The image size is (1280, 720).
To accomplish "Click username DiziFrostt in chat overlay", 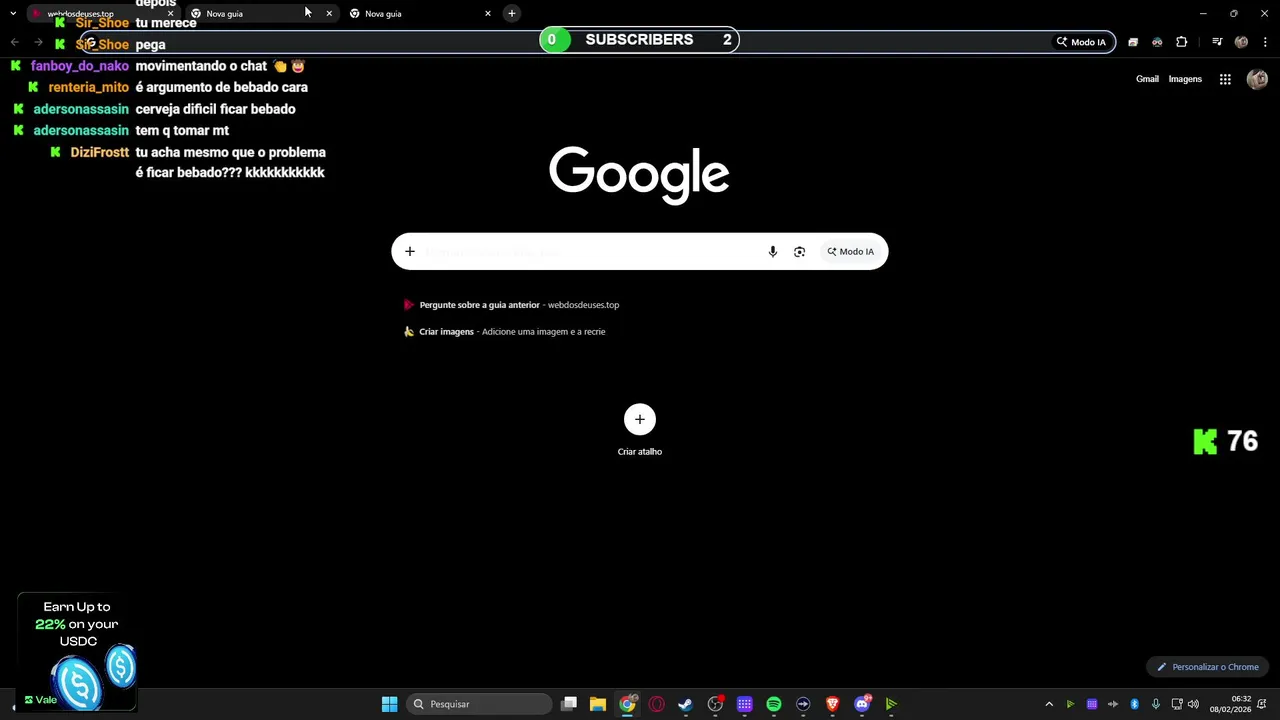I will point(100,152).
